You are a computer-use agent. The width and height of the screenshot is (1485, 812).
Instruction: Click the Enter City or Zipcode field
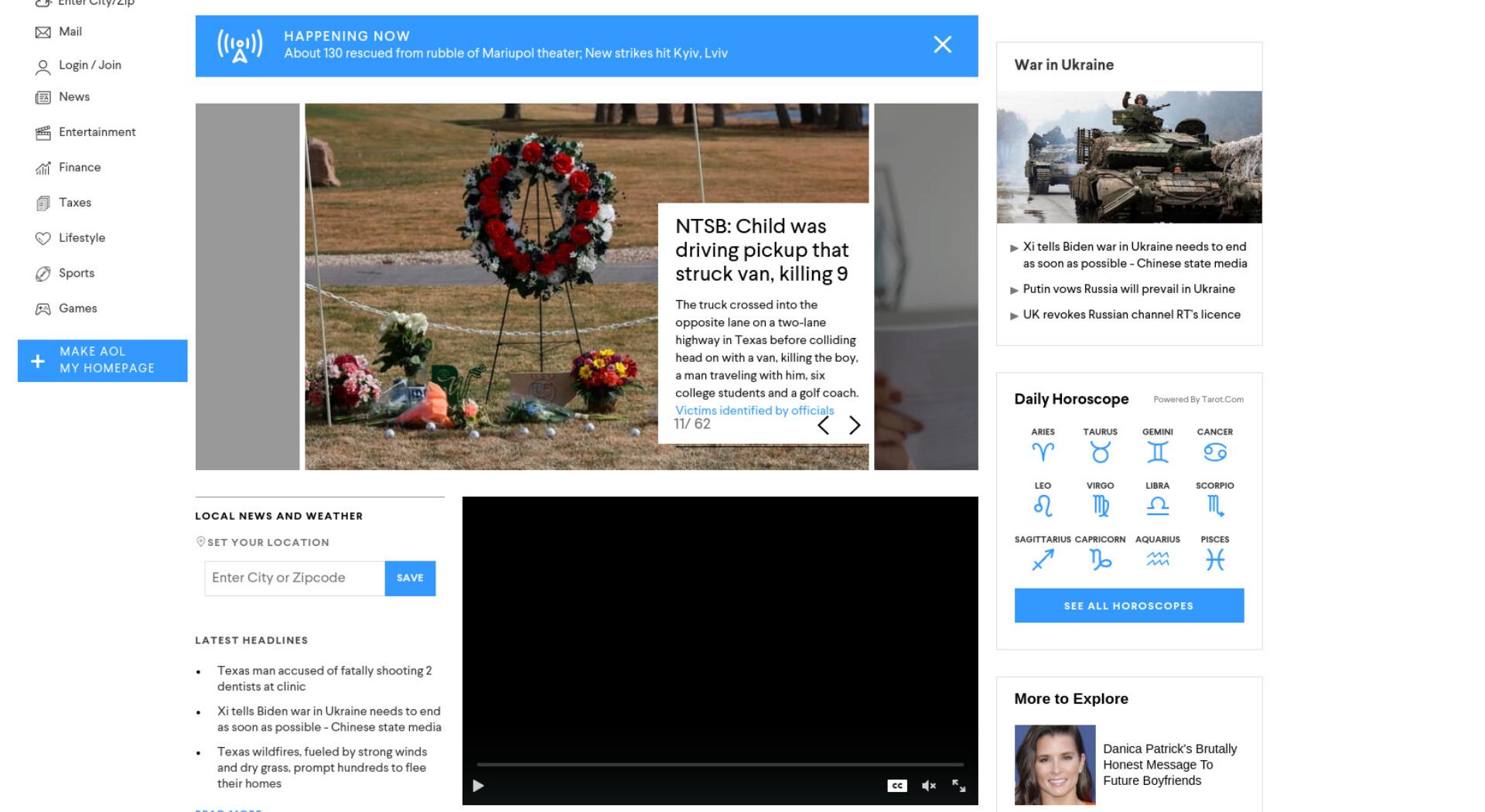[x=295, y=578]
